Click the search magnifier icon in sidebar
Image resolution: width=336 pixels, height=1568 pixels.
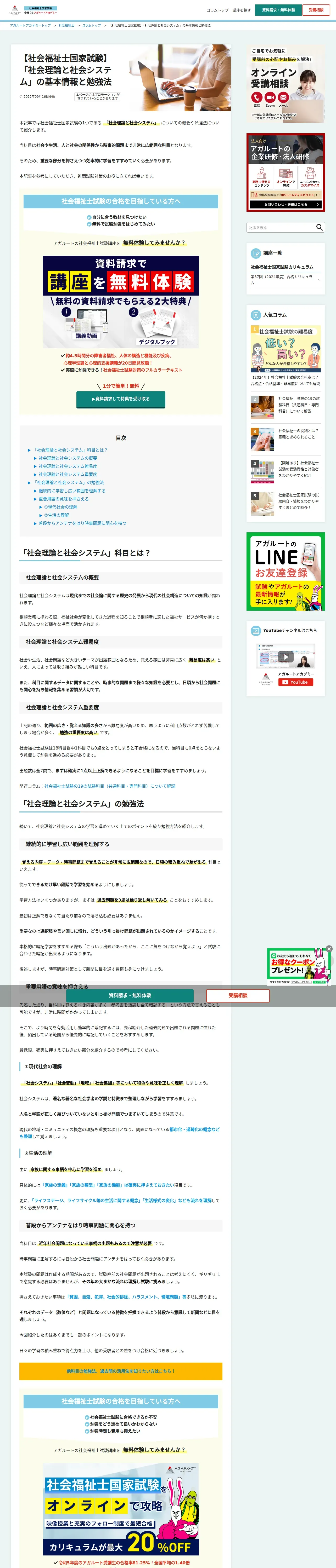coord(319,227)
